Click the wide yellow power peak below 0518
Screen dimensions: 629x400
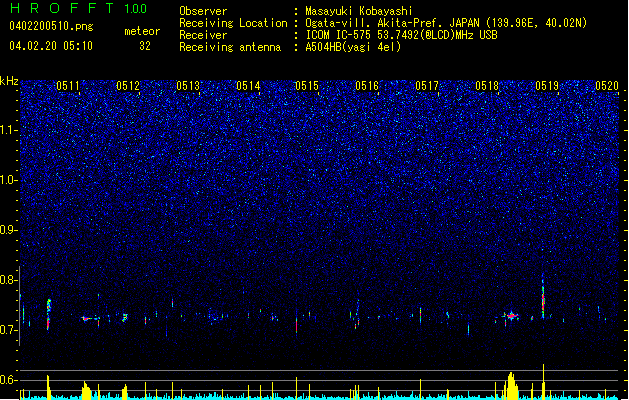click(x=511, y=386)
